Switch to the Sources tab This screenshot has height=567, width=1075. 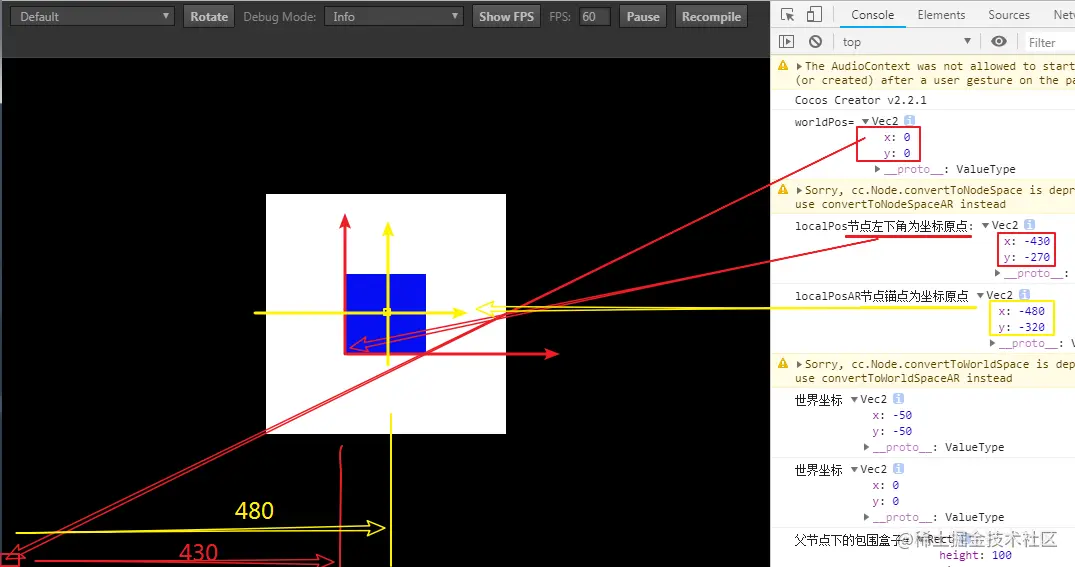tap(1008, 14)
